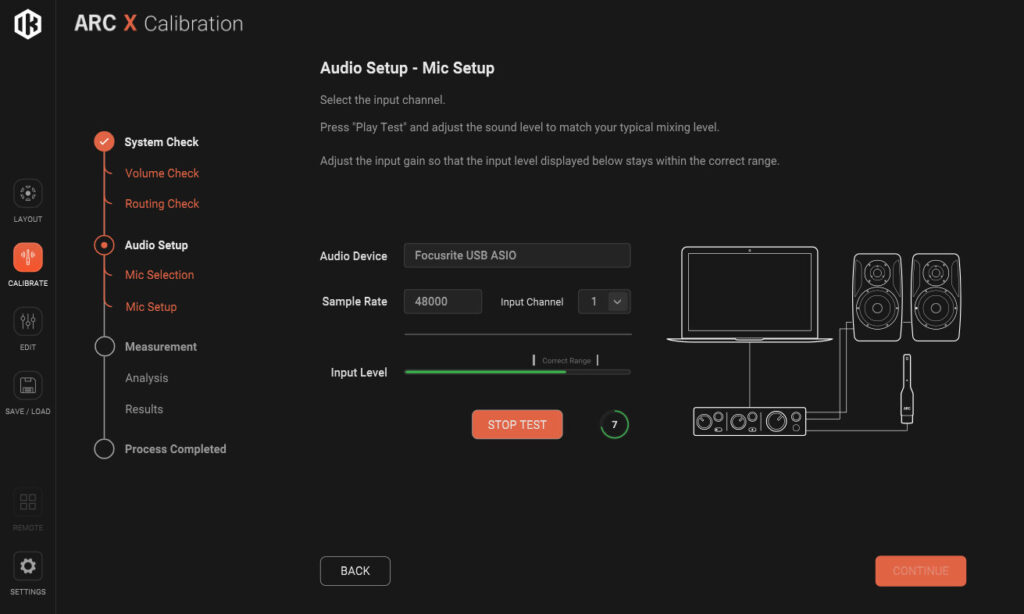Click the IK Multimedia logo icon
The height and width of the screenshot is (614, 1024).
pyautogui.click(x=28, y=24)
